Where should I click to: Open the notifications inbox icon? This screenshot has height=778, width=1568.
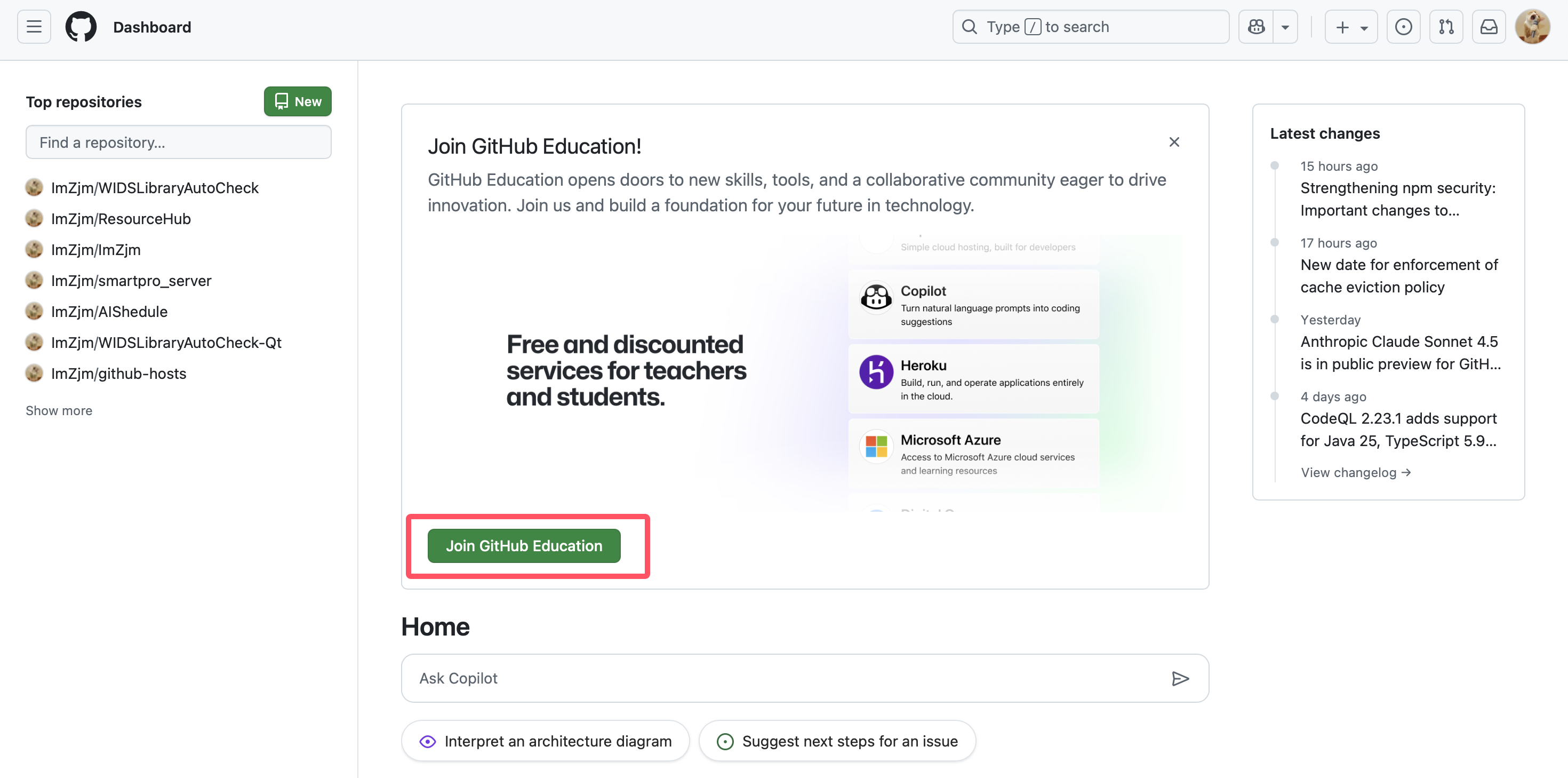coord(1488,27)
